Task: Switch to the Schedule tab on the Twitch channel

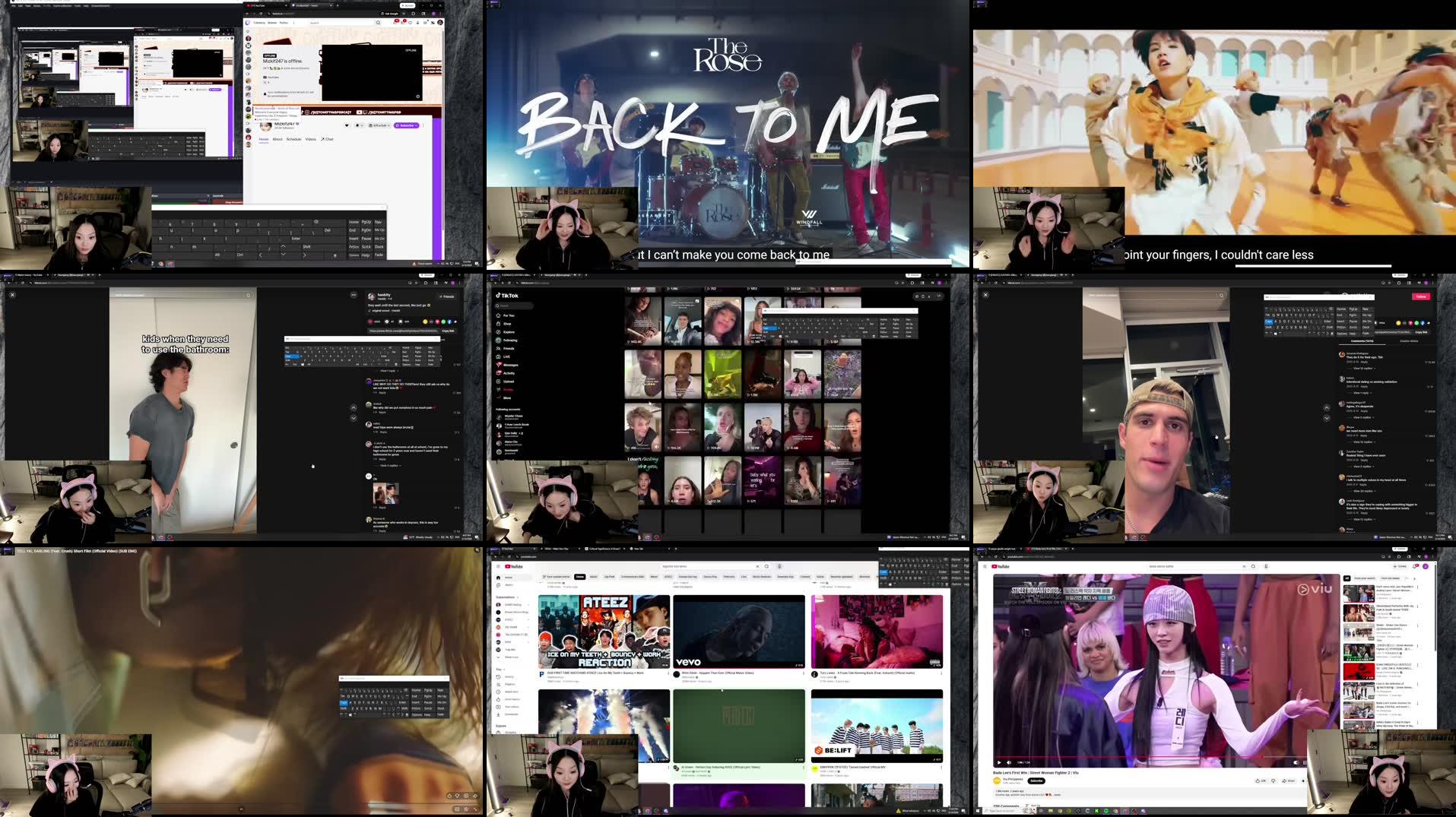Action: click(293, 139)
